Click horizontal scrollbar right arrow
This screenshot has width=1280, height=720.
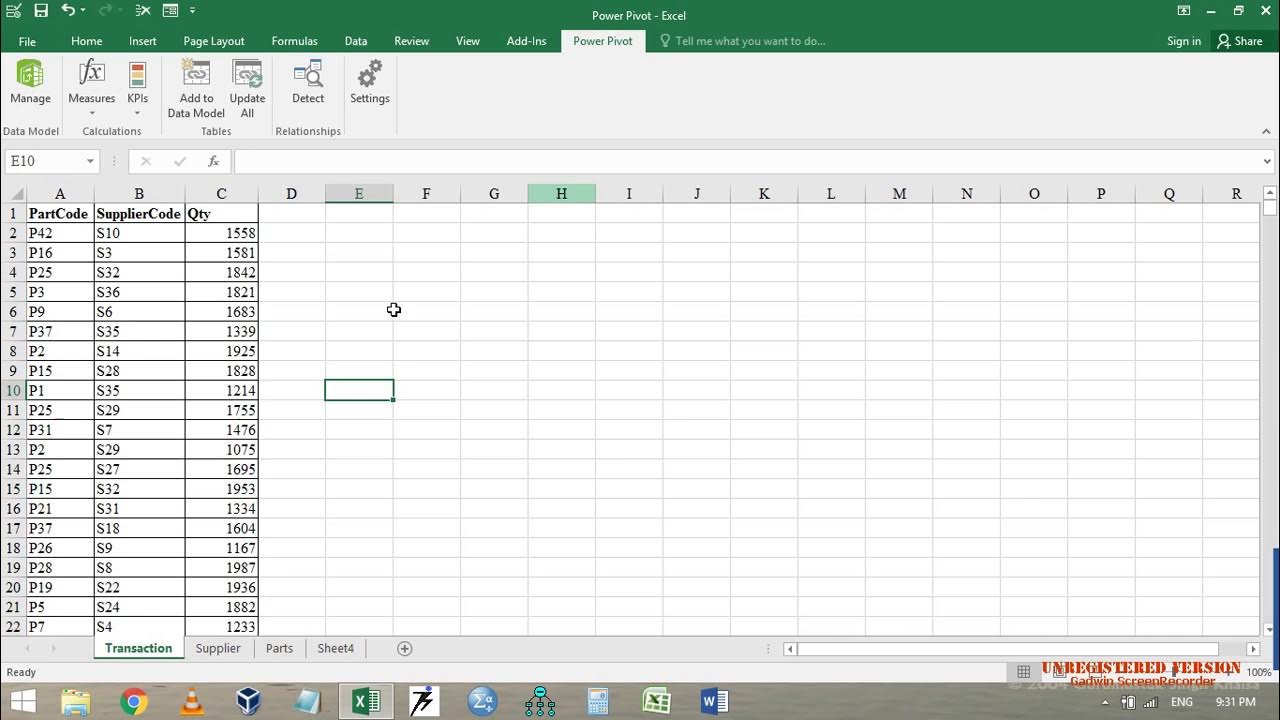tap(1253, 649)
